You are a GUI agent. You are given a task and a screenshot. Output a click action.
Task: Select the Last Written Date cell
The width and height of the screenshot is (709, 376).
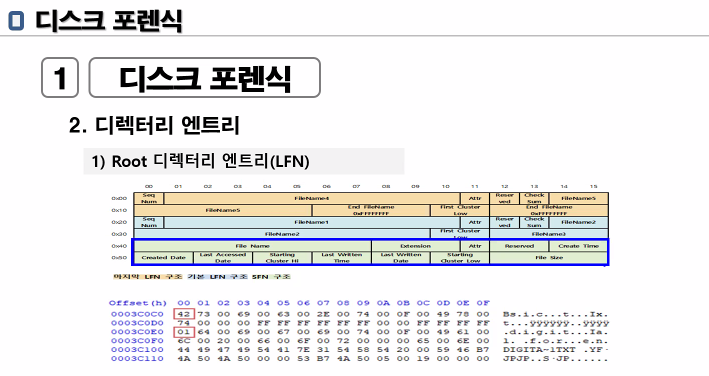(401, 258)
